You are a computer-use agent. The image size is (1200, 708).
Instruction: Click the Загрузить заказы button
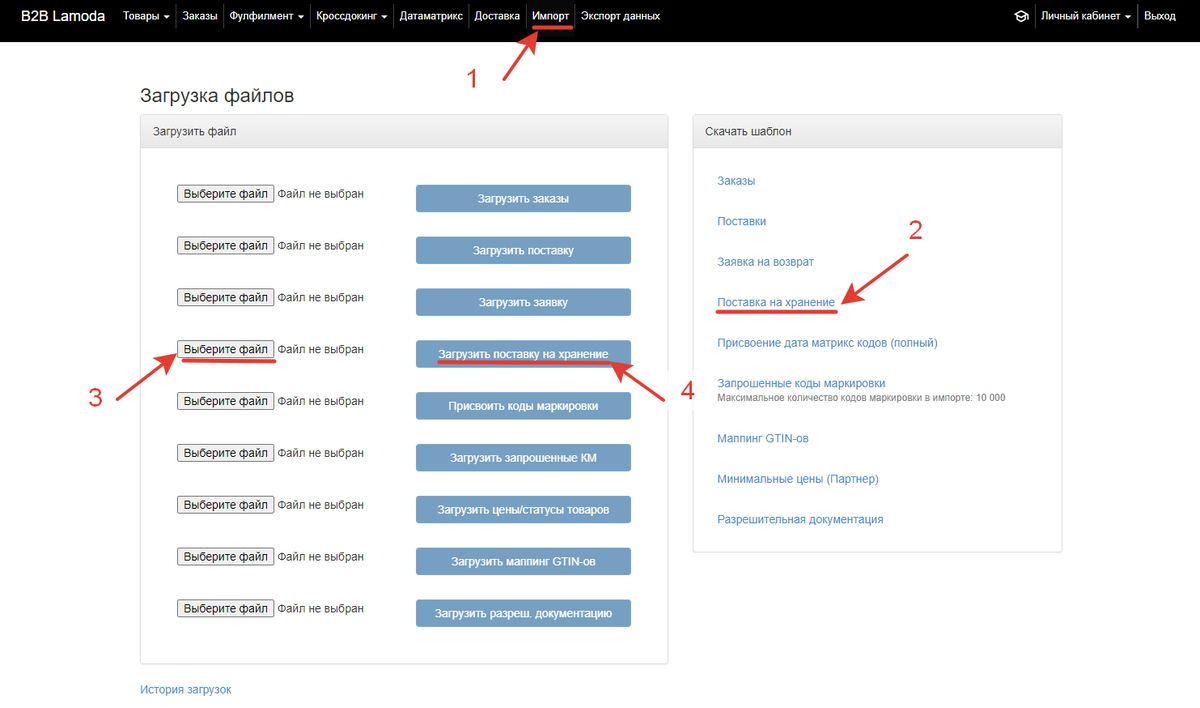[x=523, y=198]
